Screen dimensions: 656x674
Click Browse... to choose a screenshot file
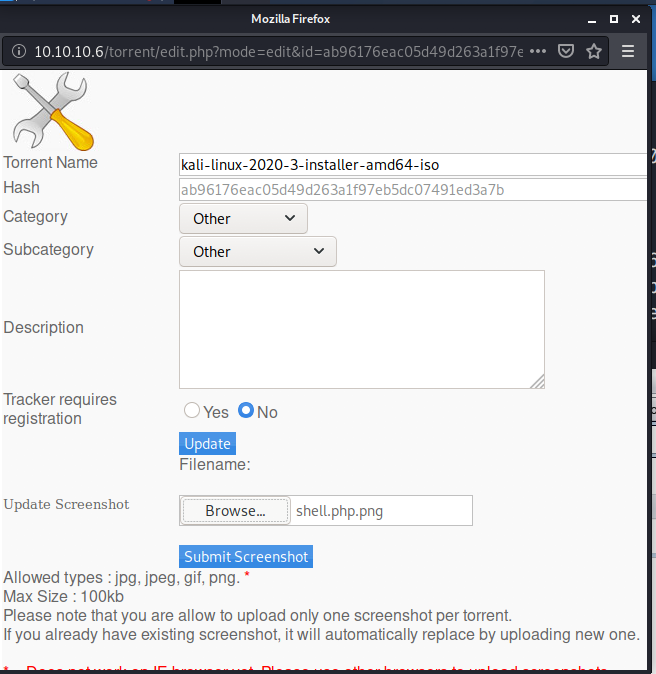pos(235,511)
